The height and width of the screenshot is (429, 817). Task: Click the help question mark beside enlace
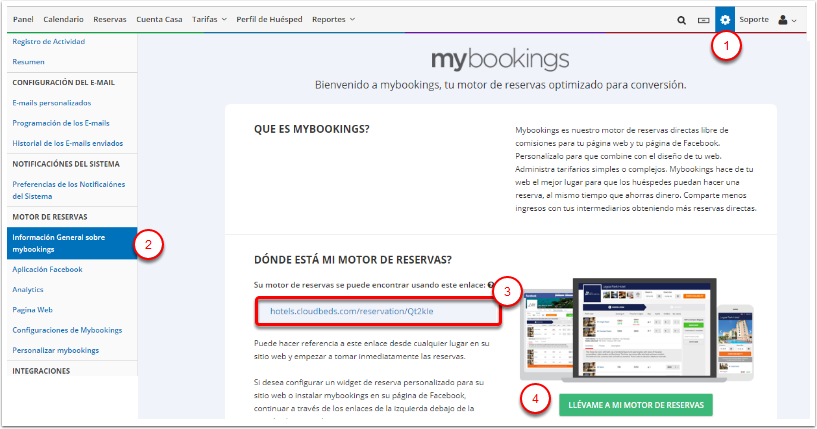(490, 285)
